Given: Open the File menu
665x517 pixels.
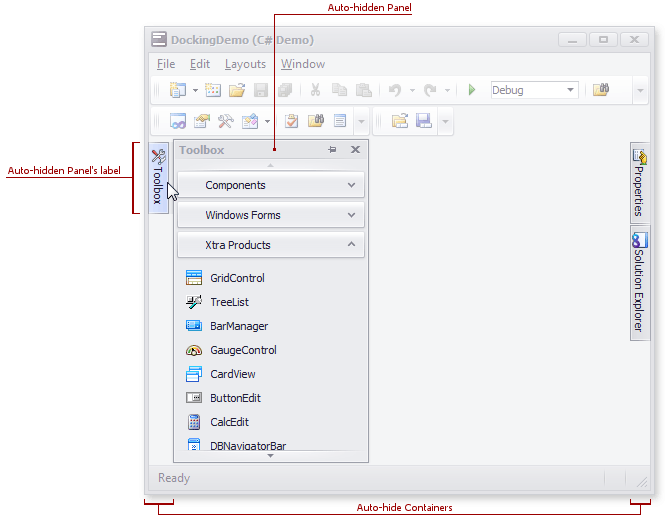Looking at the screenshot, I should pos(166,64).
